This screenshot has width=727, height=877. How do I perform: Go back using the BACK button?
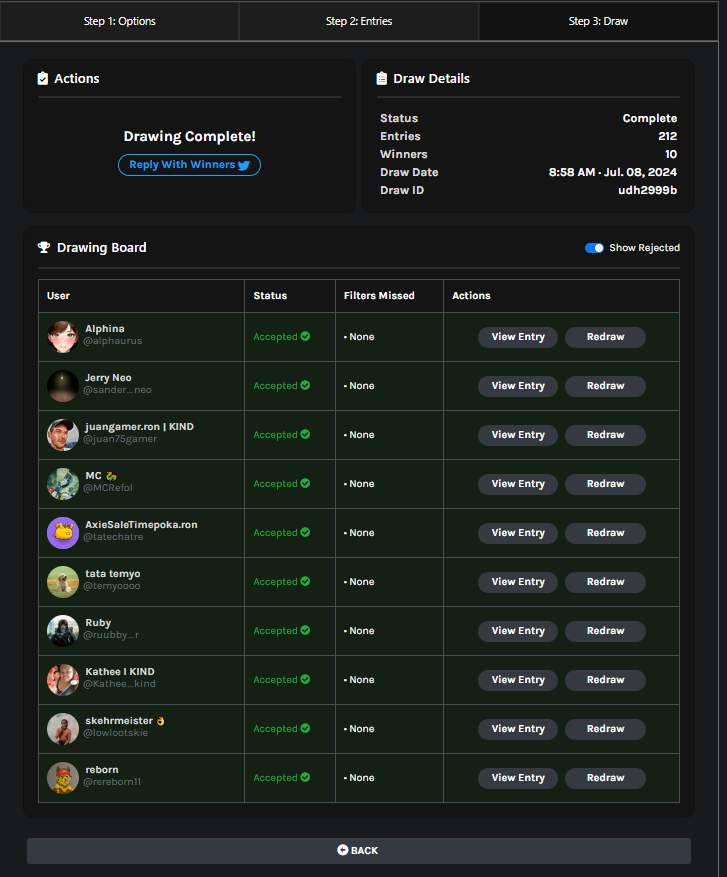(359, 850)
